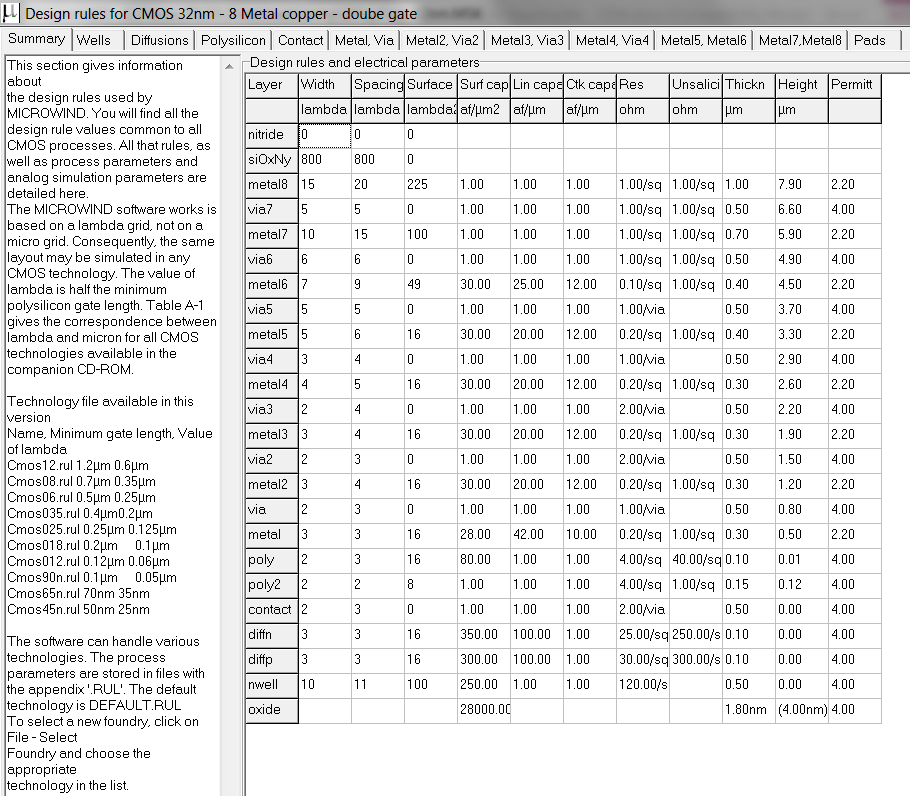Click the via2 row header
The image size is (910, 796).
click(x=272, y=459)
